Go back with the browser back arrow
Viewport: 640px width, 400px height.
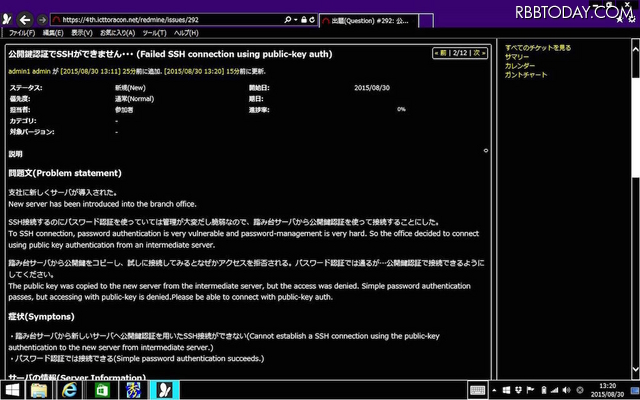[x=25, y=19]
